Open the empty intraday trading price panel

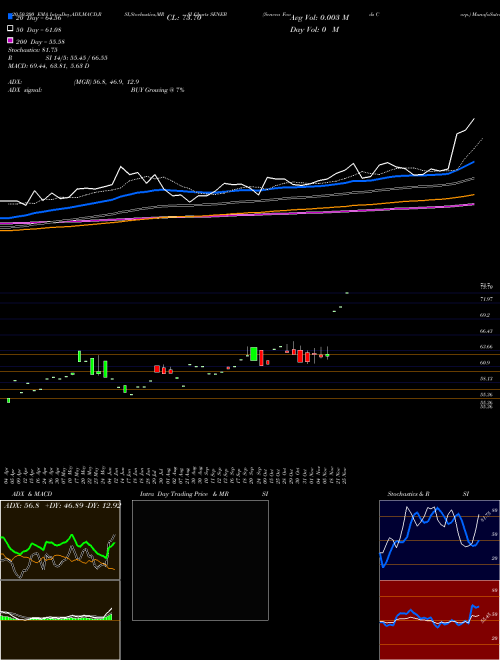[x=200, y=560]
